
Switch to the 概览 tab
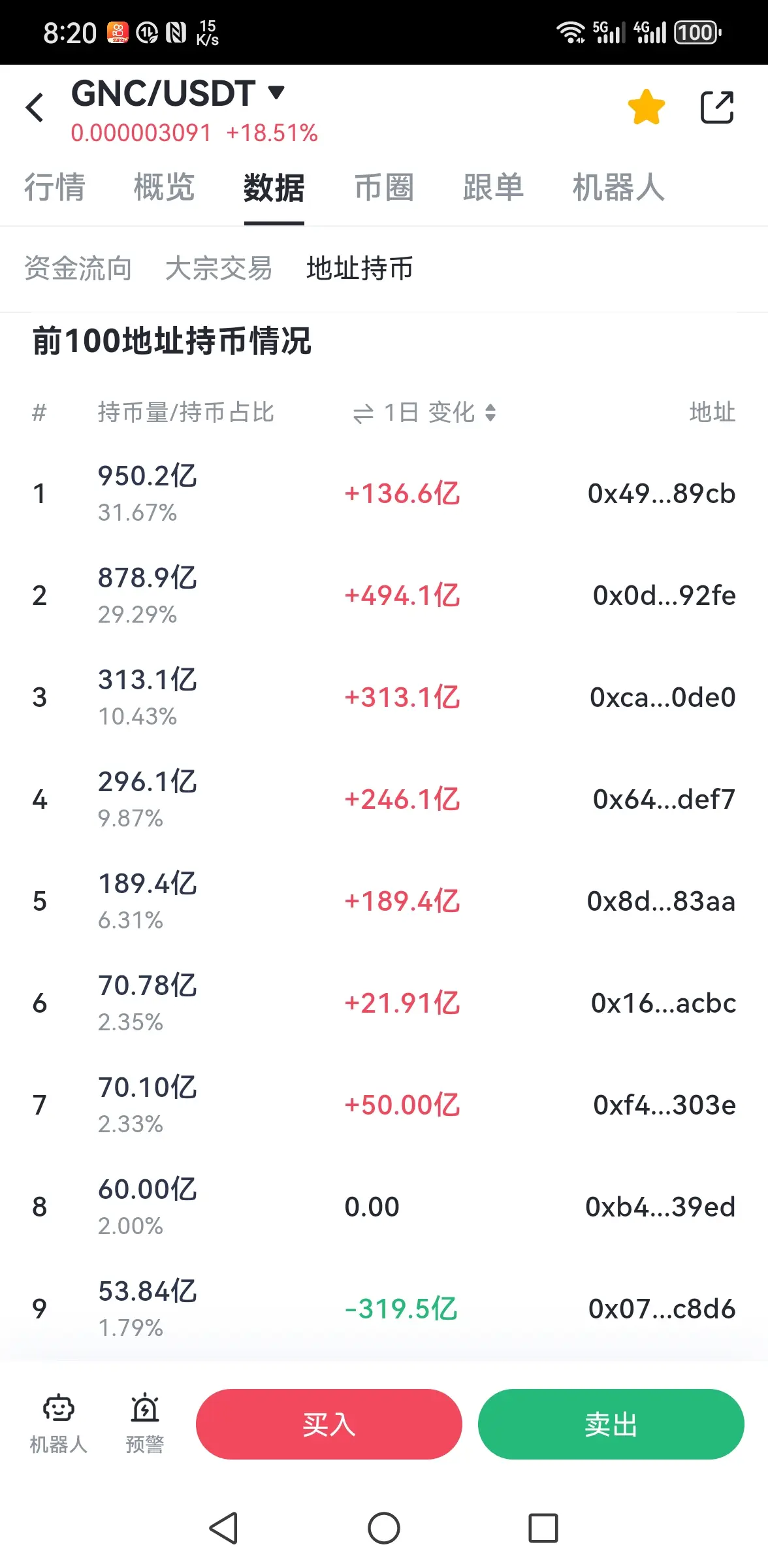(x=165, y=188)
